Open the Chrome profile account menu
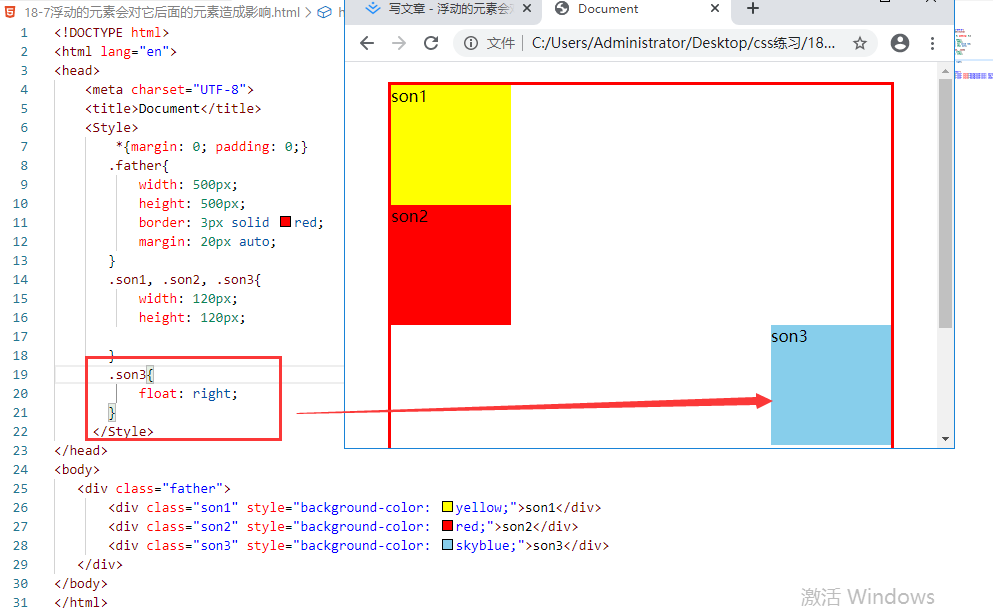993x611 pixels. click(900, 43)
